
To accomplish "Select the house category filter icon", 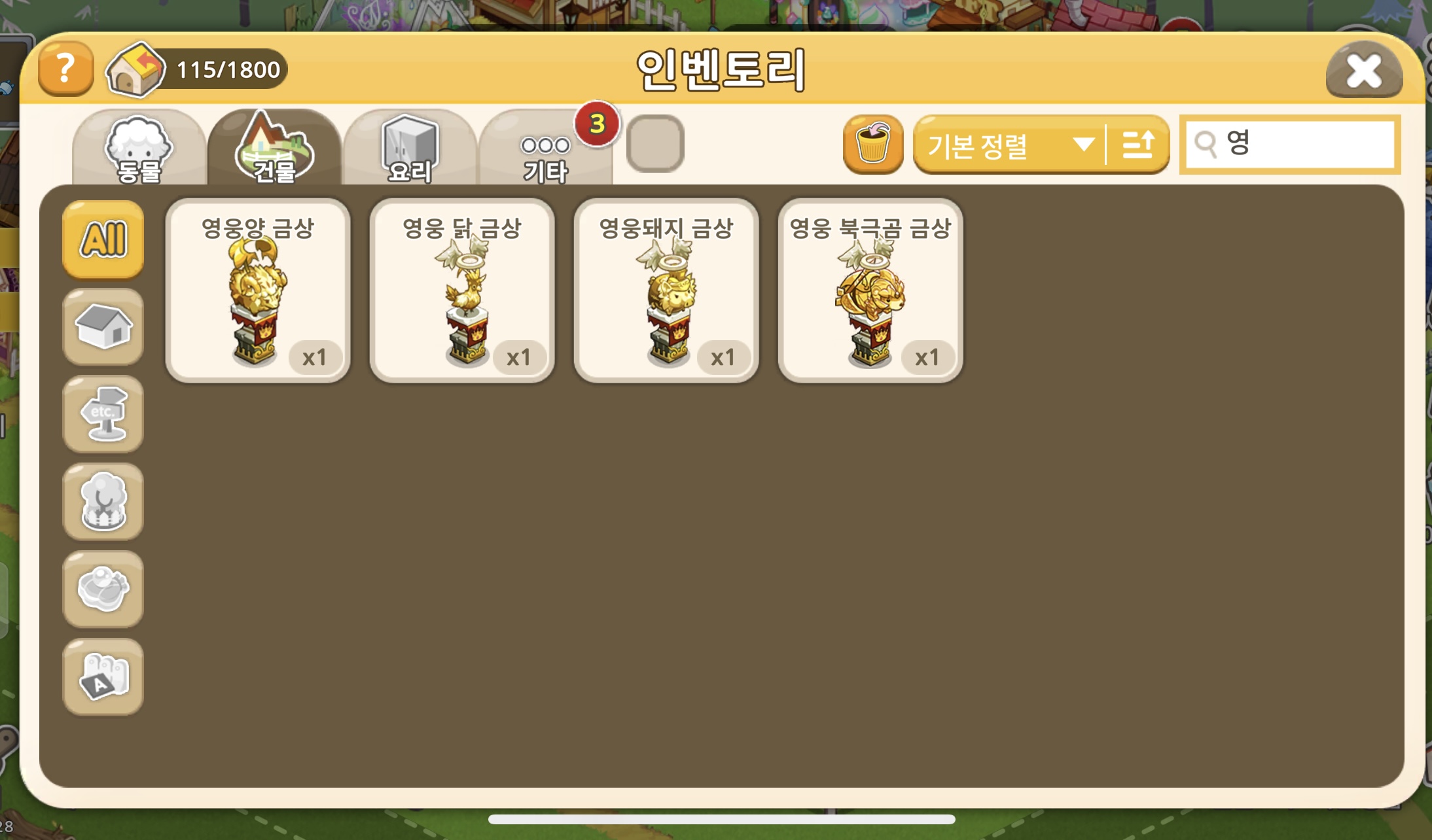I will [x=103, y=326].
